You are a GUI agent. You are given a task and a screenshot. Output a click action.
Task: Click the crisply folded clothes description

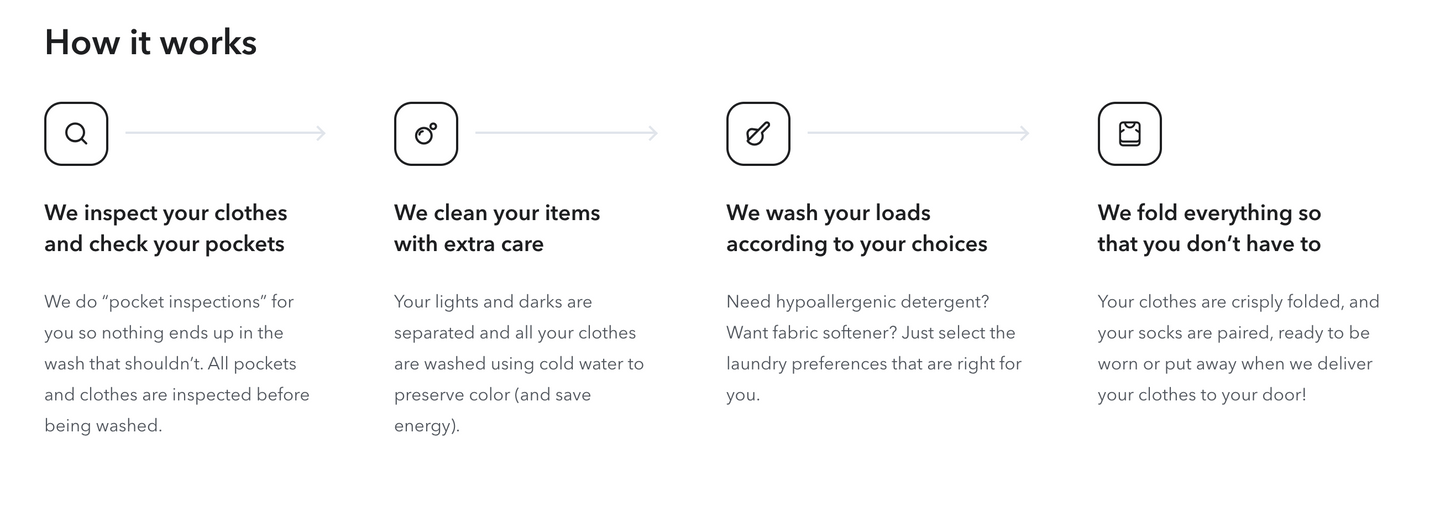[1237, 347]
